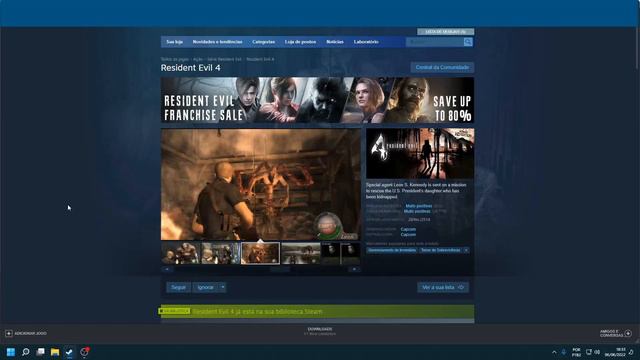
Task: Focus the store search input field
Action: 435,42
